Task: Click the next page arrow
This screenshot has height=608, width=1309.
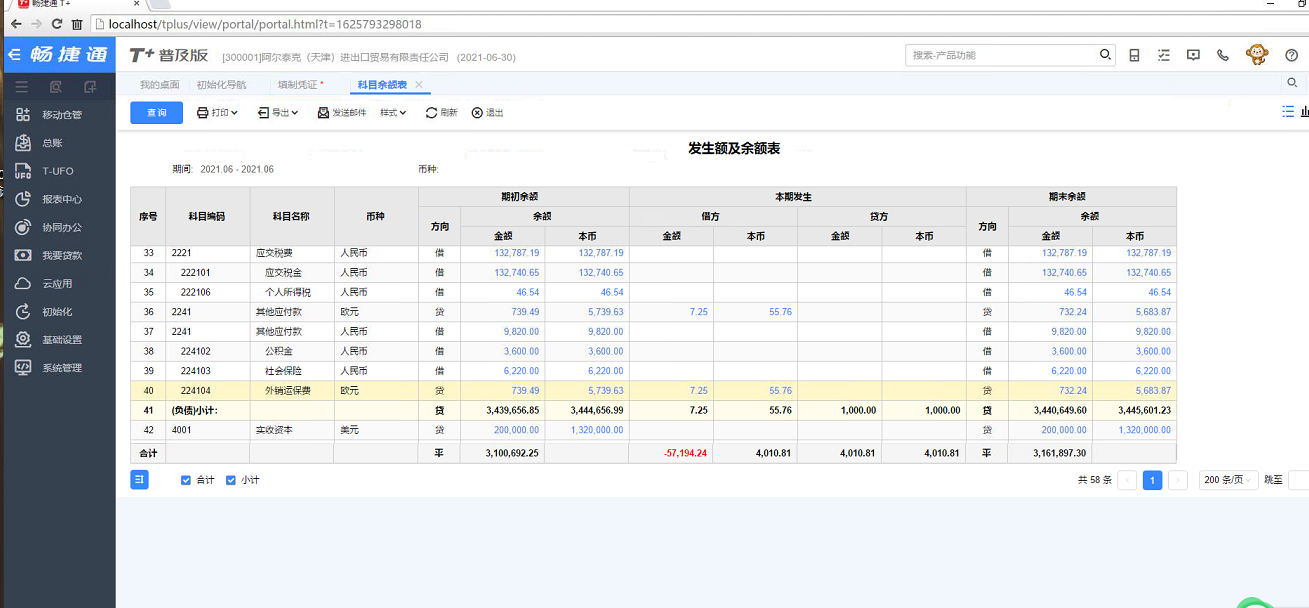Action: click(1178, 480)
